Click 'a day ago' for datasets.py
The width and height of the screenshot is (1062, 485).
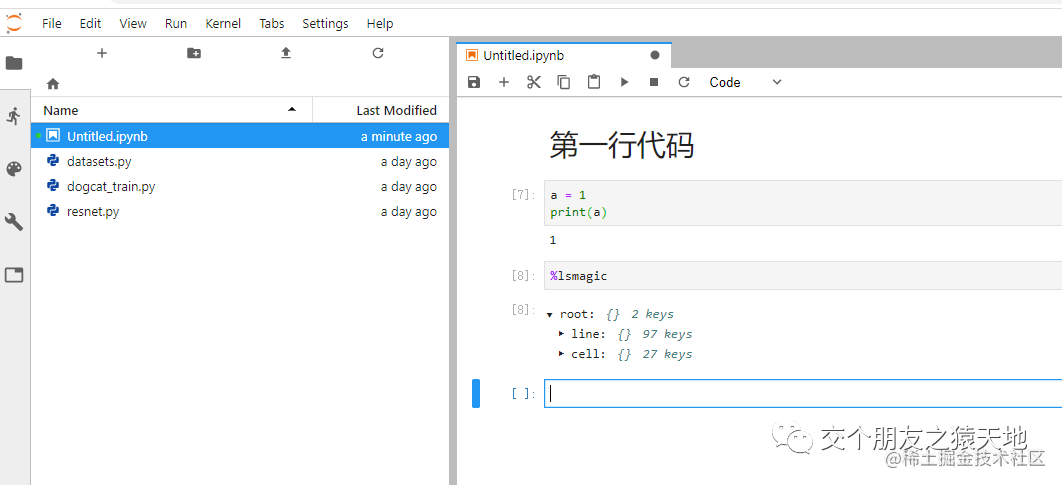coord(408,161)
